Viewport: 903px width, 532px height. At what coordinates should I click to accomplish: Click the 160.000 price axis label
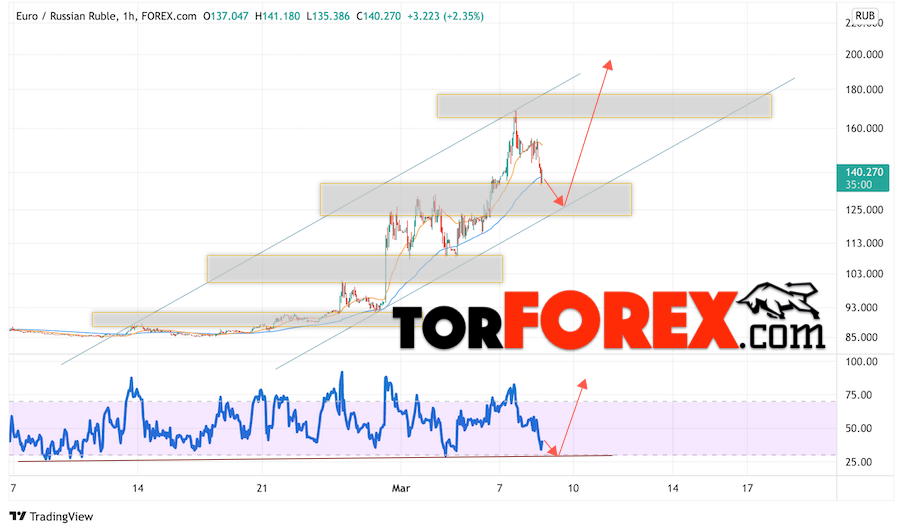[864, 128]
